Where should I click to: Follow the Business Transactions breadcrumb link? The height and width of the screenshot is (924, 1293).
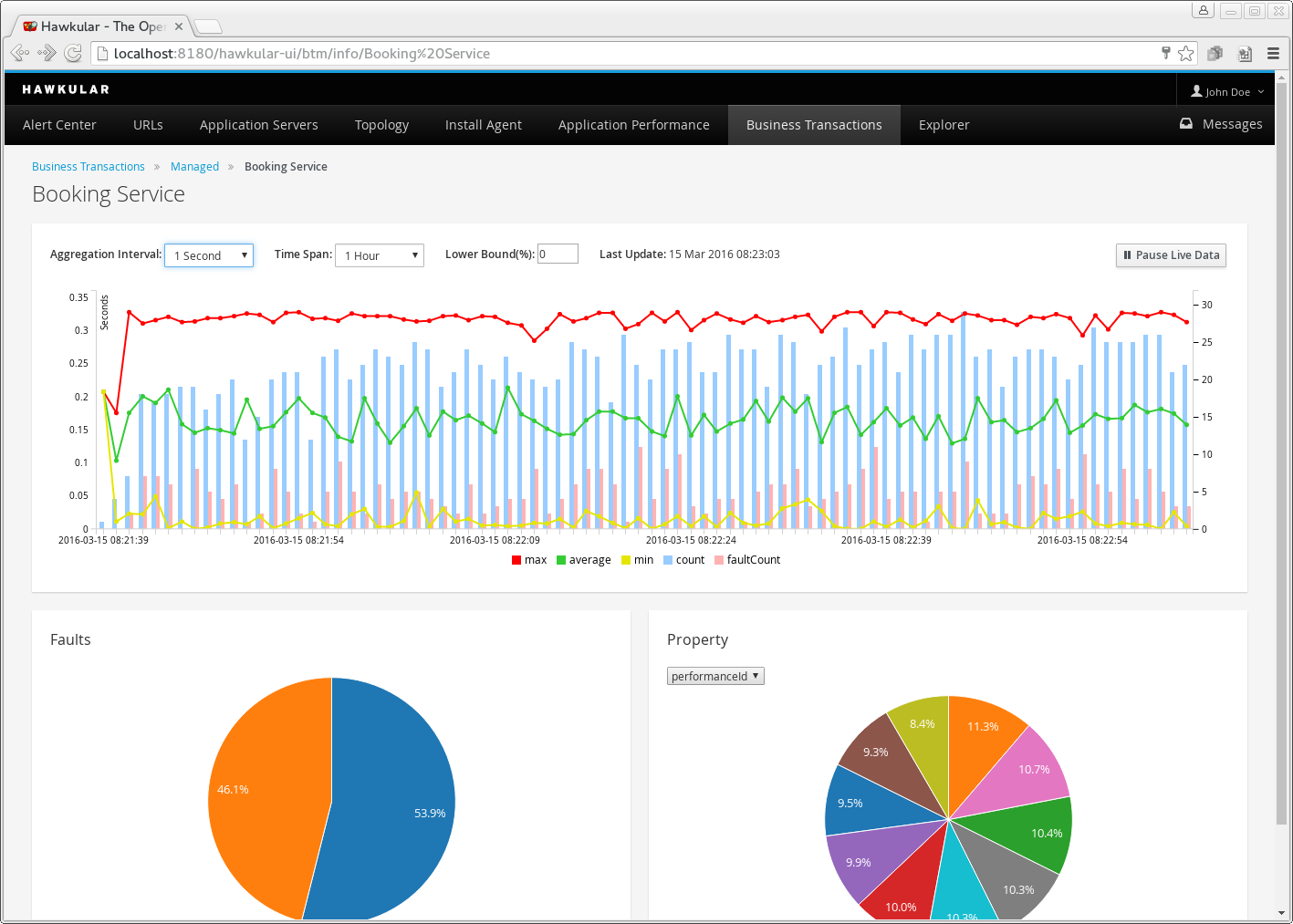click(x=89, y=166)
